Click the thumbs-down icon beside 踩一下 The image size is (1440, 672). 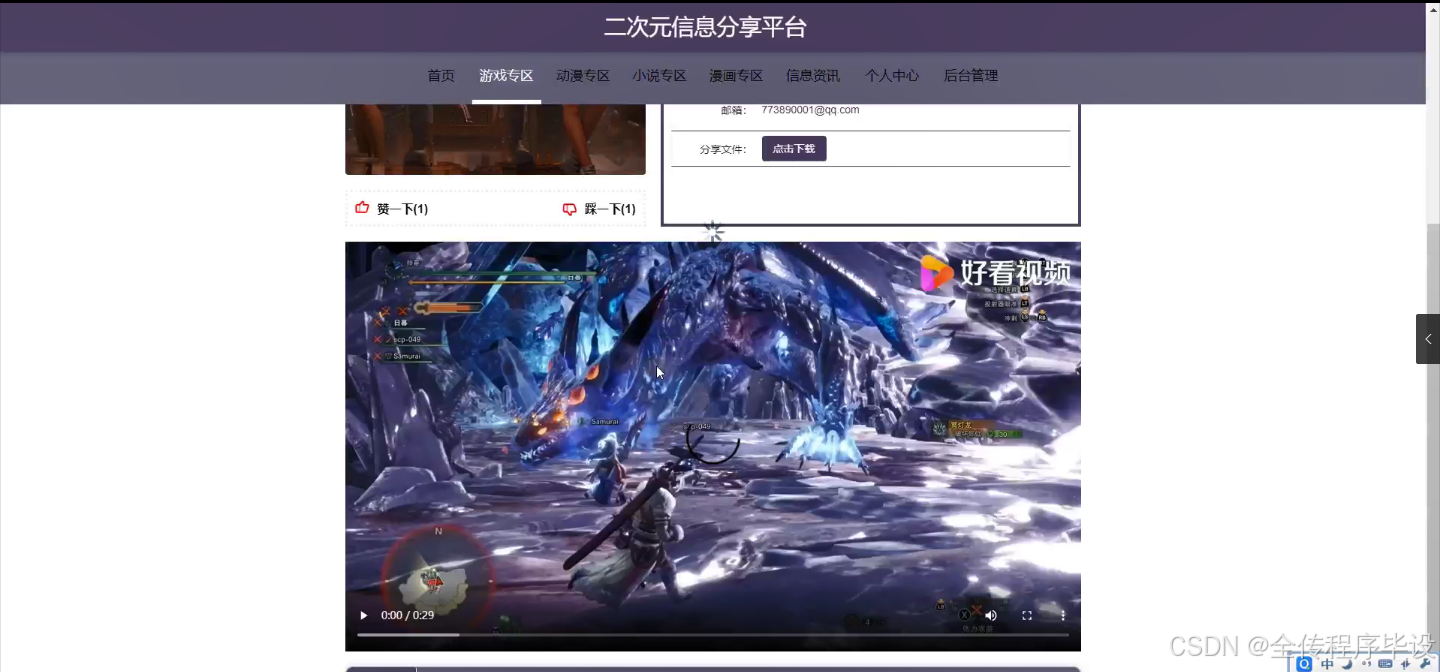[569, 209]
